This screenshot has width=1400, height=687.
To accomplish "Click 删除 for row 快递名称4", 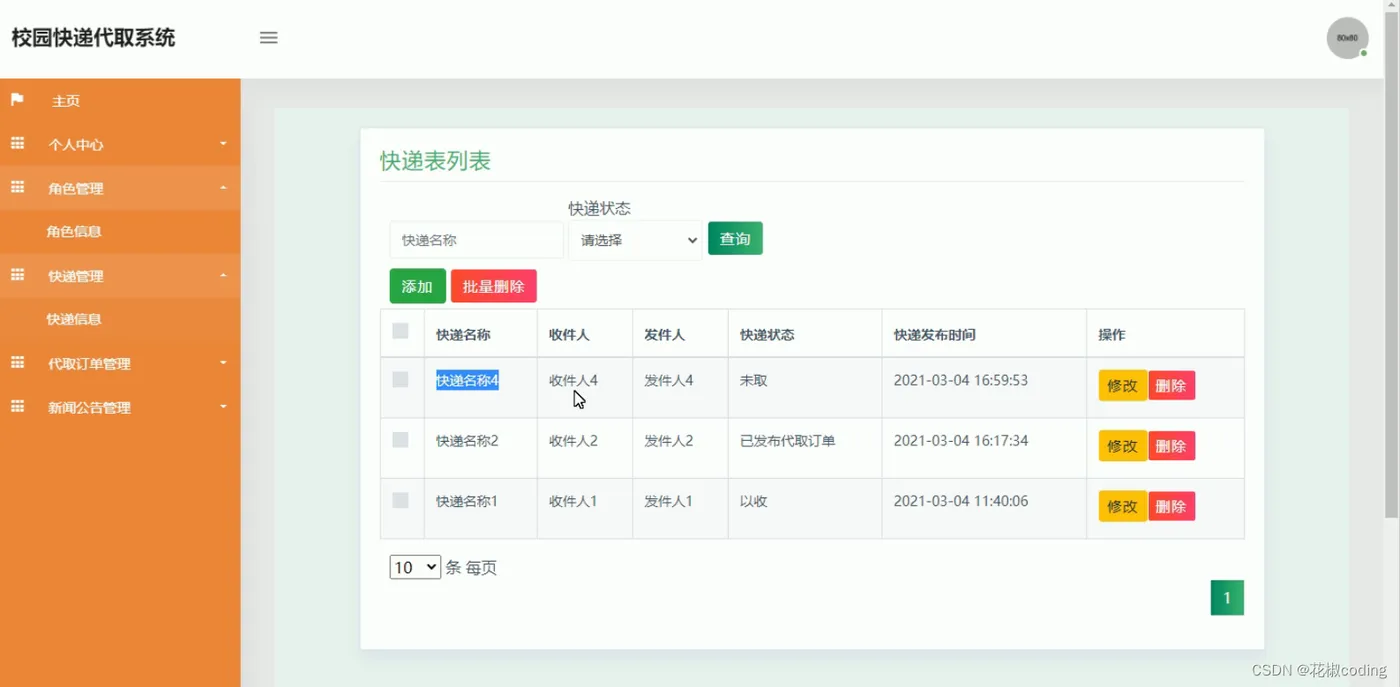I will (x=1171, y=385).
